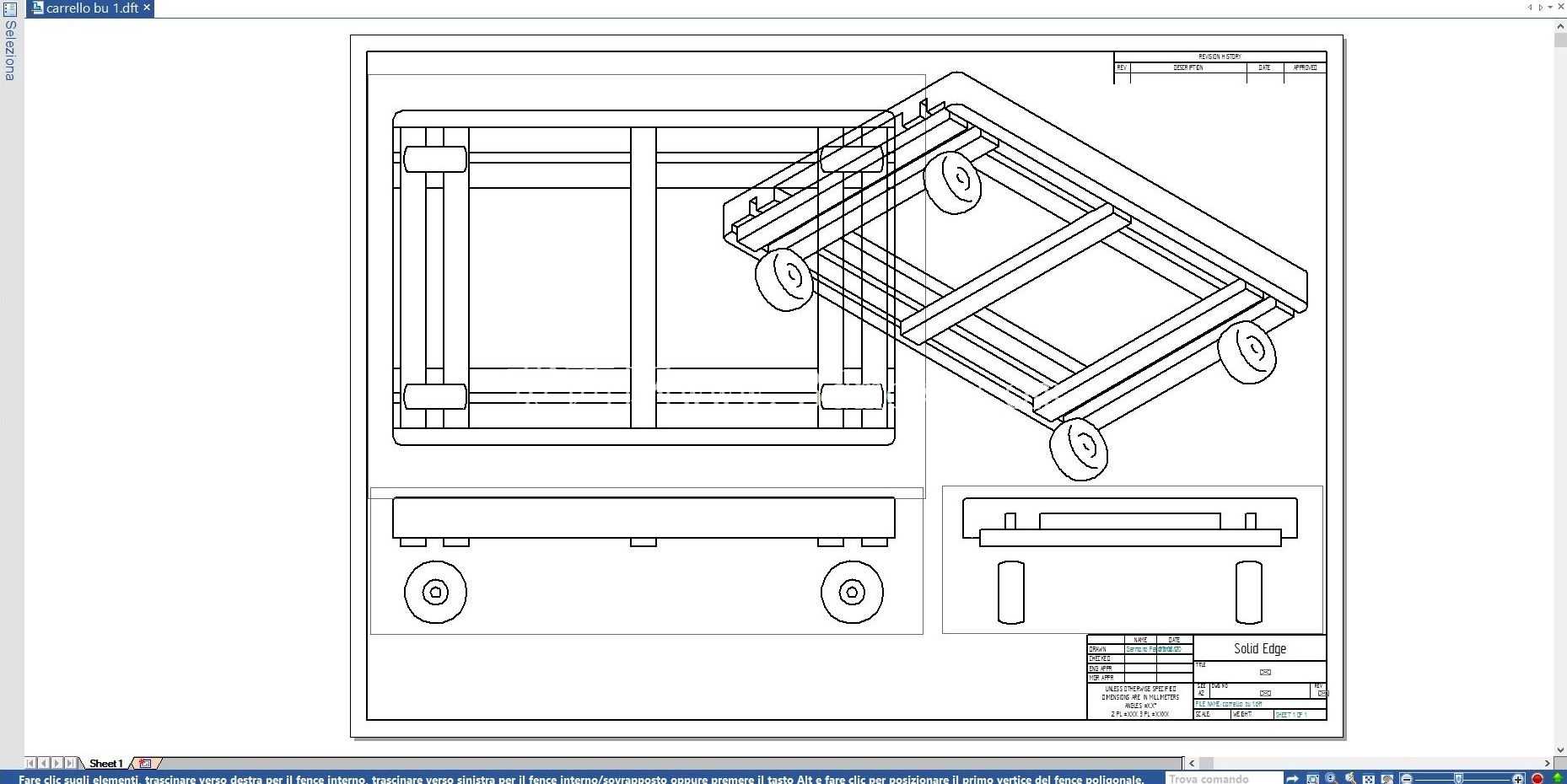Open the panel icon above Seleziona
The height and width of the screenshot is (784, 1567).
click(x=10, y=8)
